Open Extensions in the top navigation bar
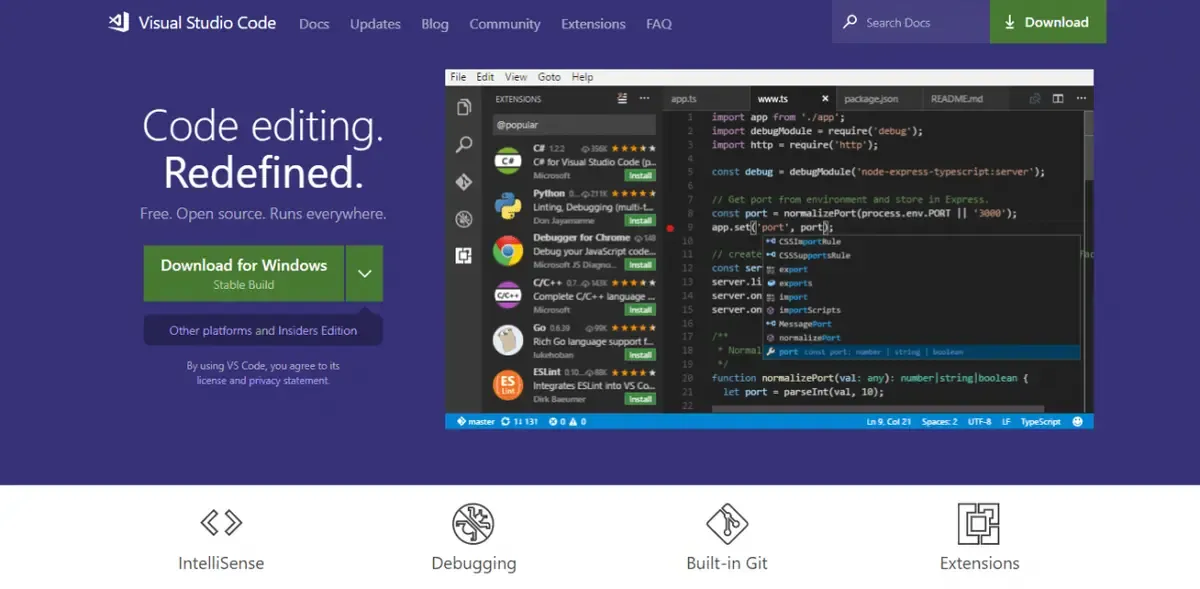Screen dimensions: 1200x589 (x=593, y=24)
